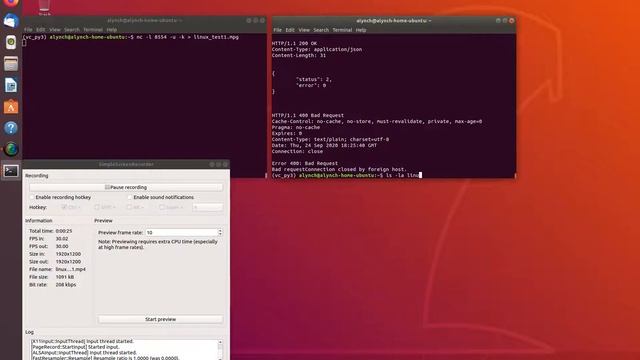Open Search menu in the right HTTP terminal
This screenshot has height=360, width=640.
321,30
